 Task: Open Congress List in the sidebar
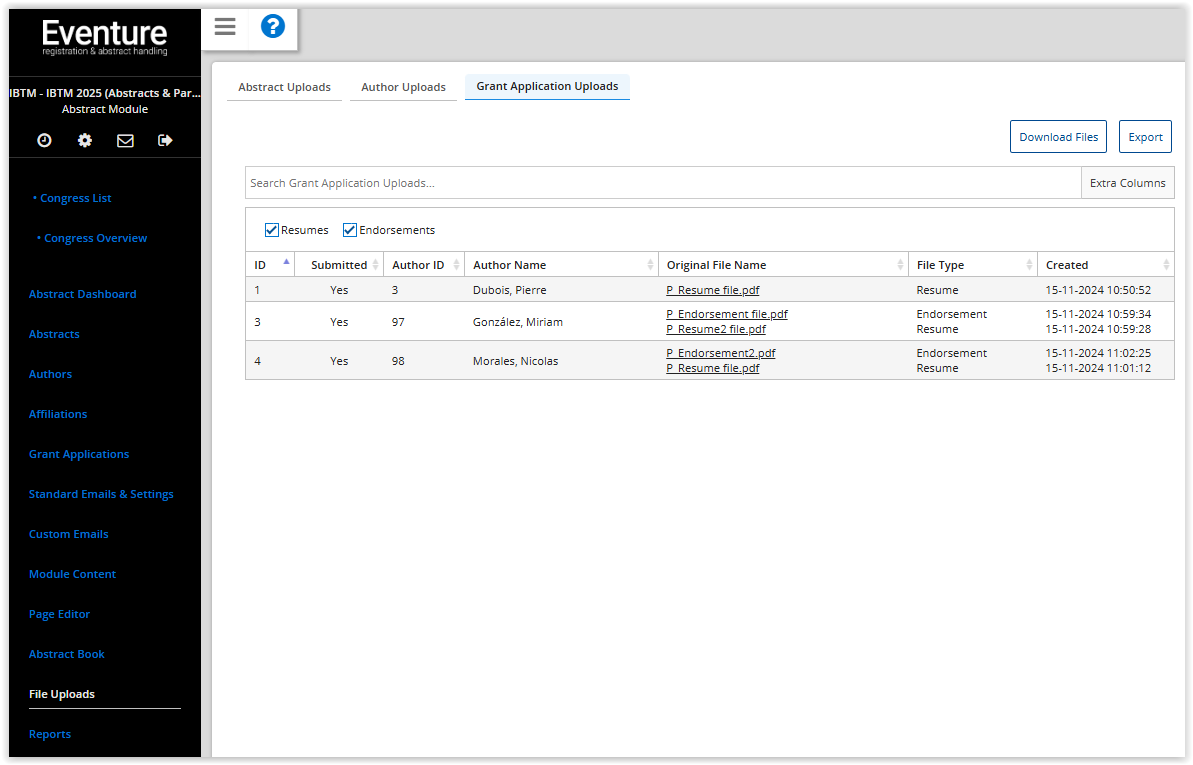[x=75, y=198]
